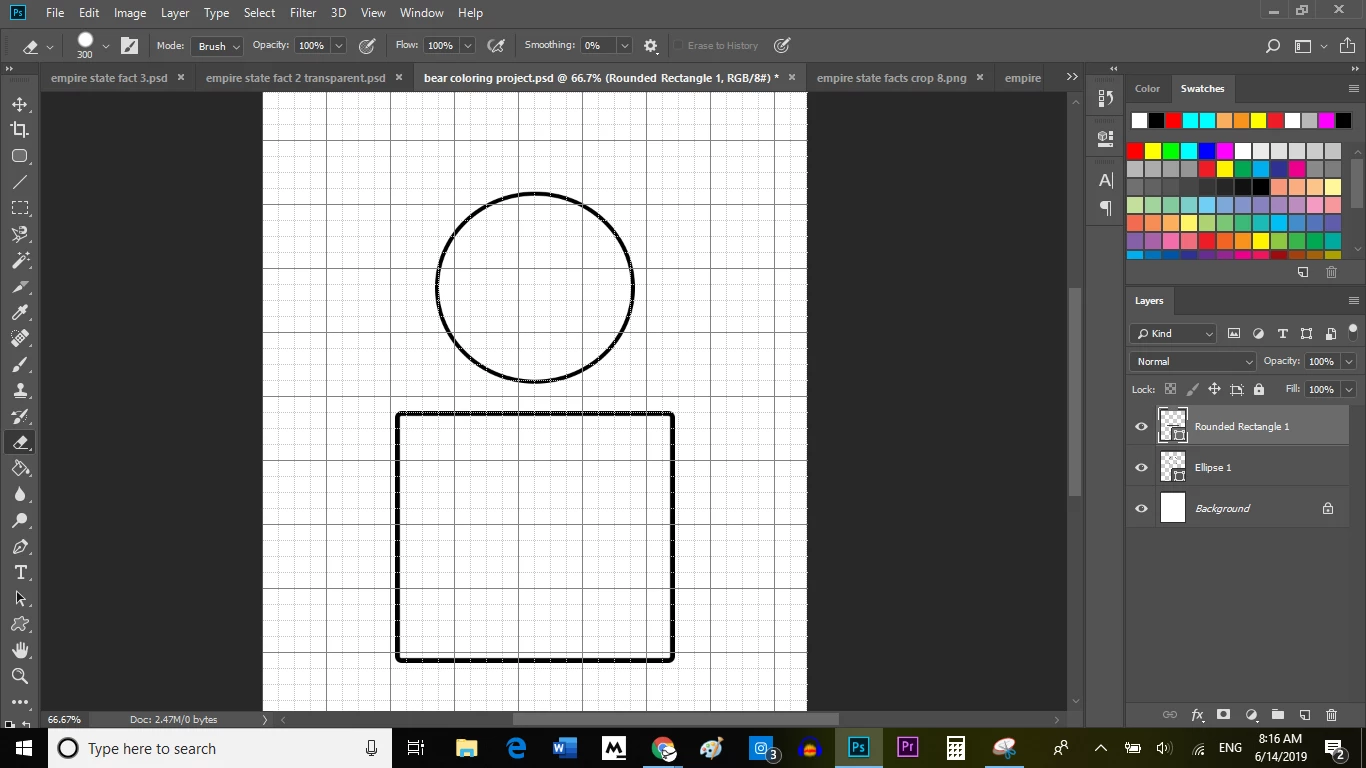Switch to the Color panel tab

pos(1147,89)
